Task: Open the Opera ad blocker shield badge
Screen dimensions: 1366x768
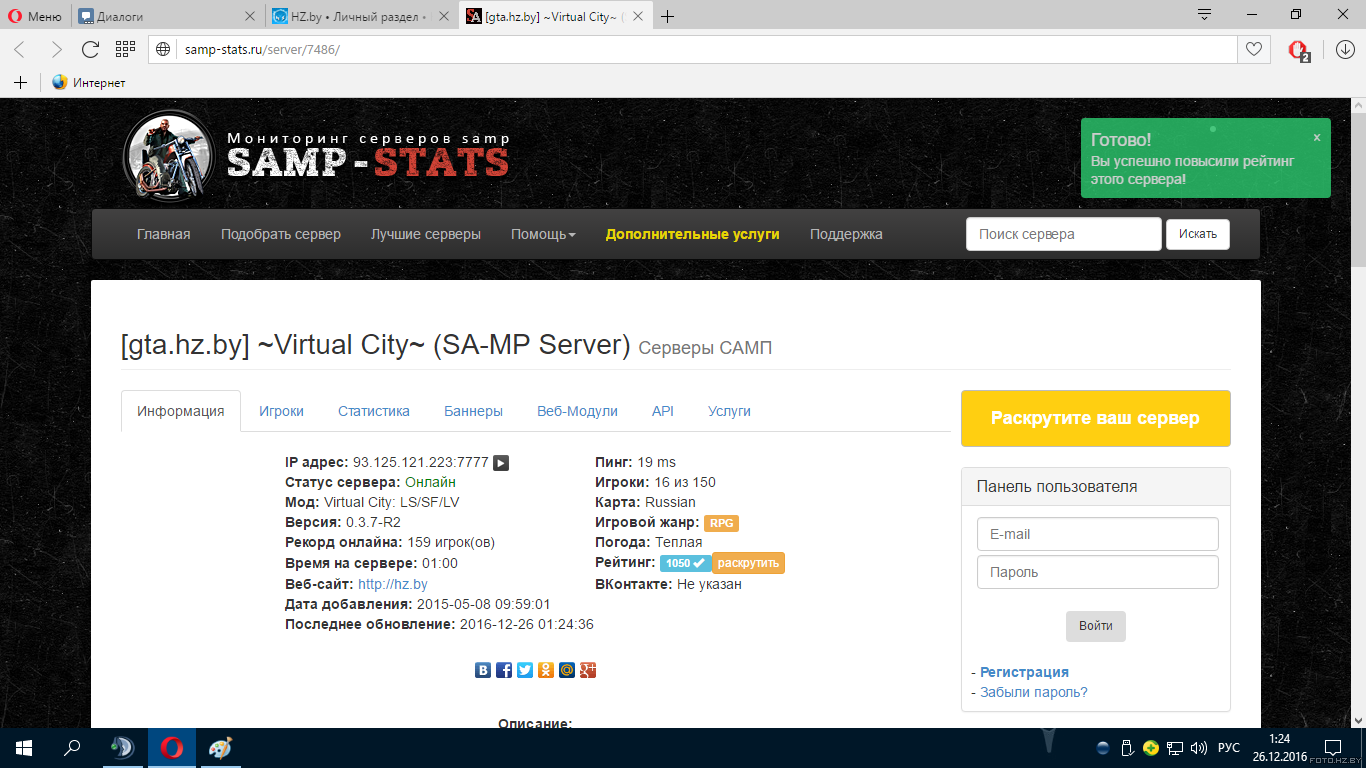Action: pyautogui.click(x=1298, y=50)
